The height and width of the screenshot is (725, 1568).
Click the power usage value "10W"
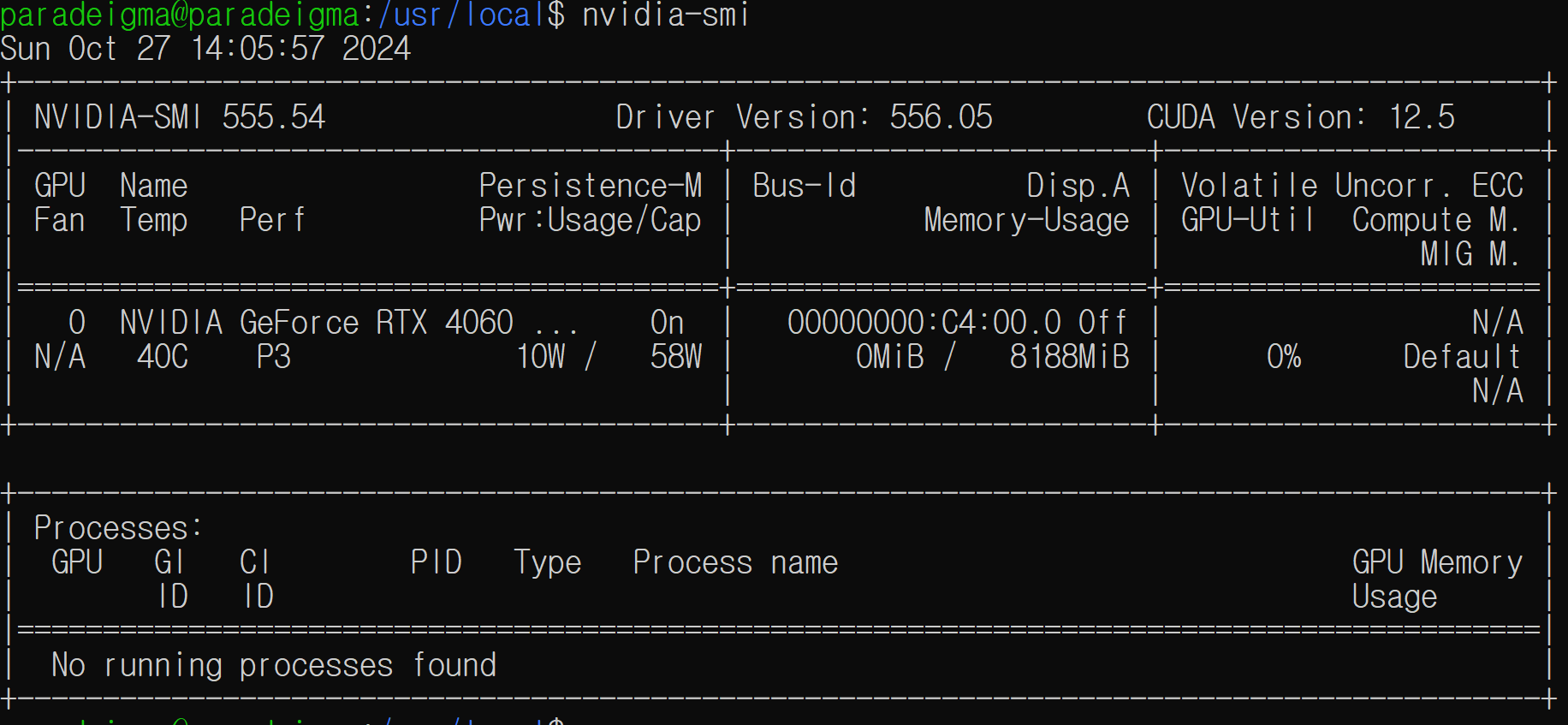(x=541, y=357)
